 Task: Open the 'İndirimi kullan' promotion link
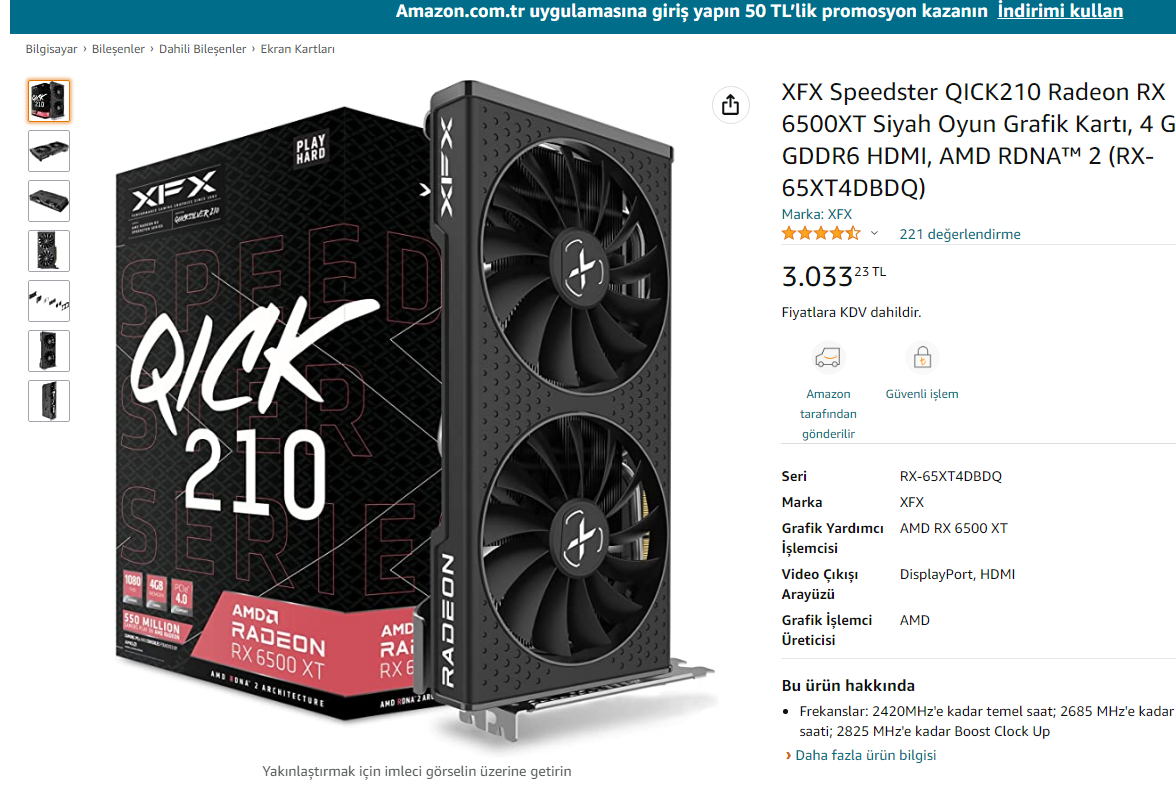[1060, 11]
